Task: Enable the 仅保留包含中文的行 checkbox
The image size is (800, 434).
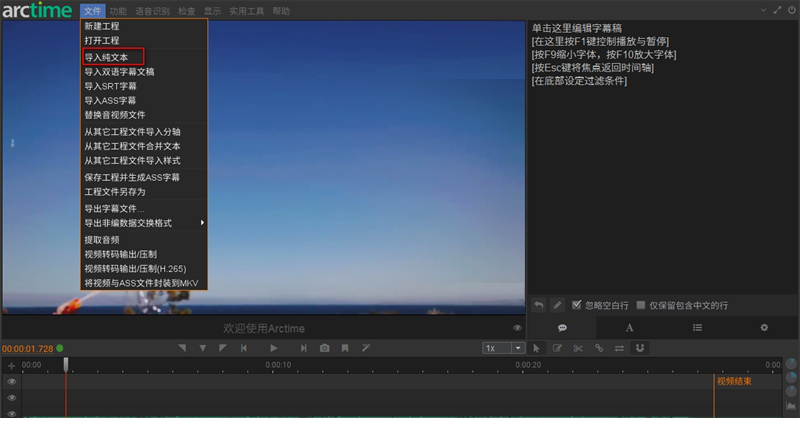Action: 641,304
